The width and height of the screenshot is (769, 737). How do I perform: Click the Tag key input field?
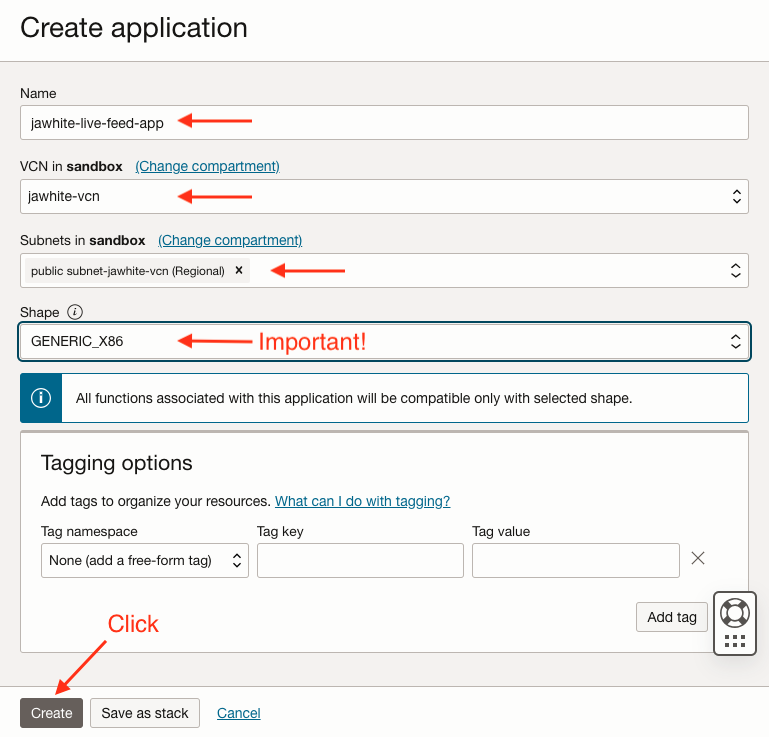point(360,560)
